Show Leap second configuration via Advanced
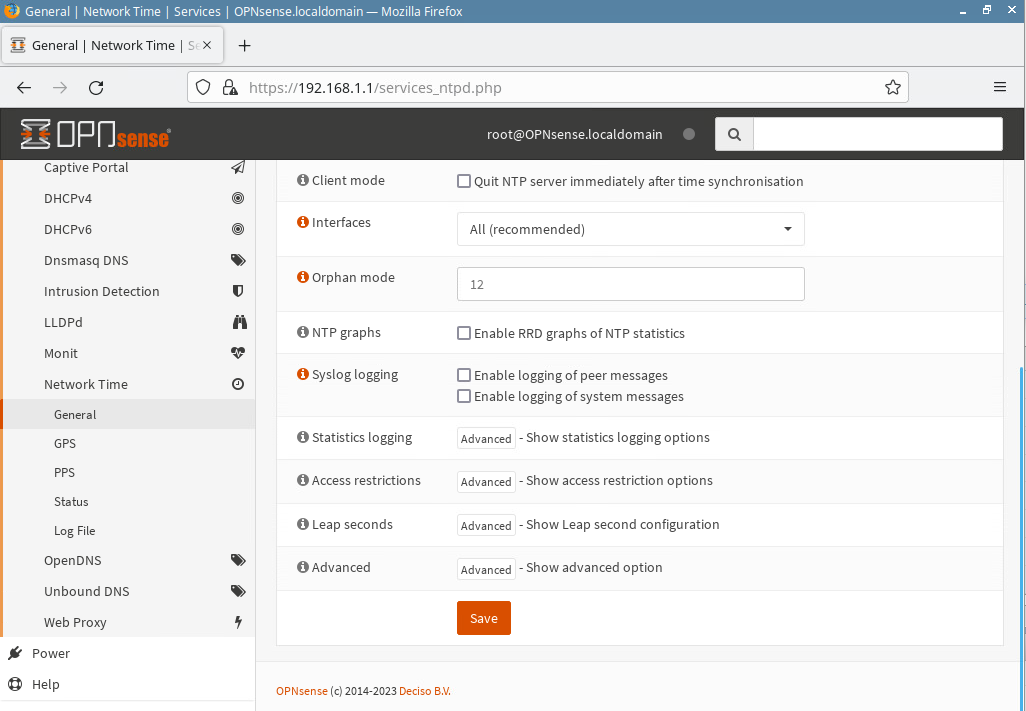 point(486,525)
